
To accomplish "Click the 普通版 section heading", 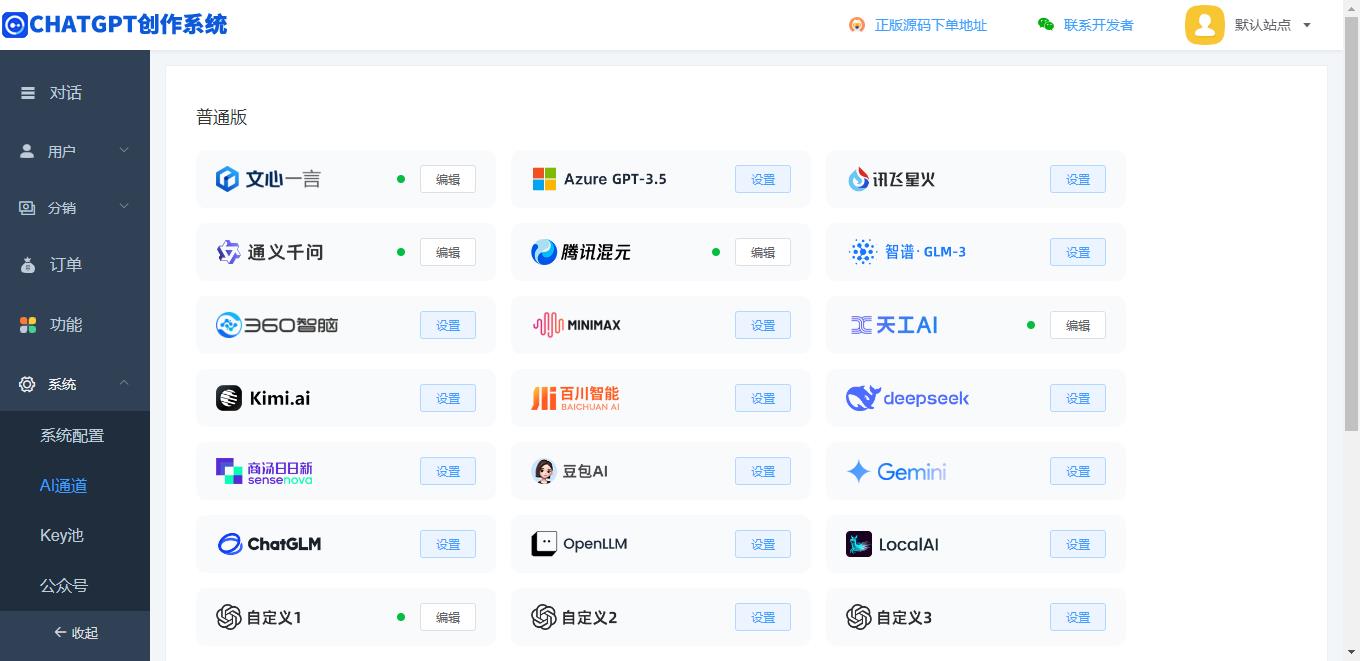I will click(222, 117).
